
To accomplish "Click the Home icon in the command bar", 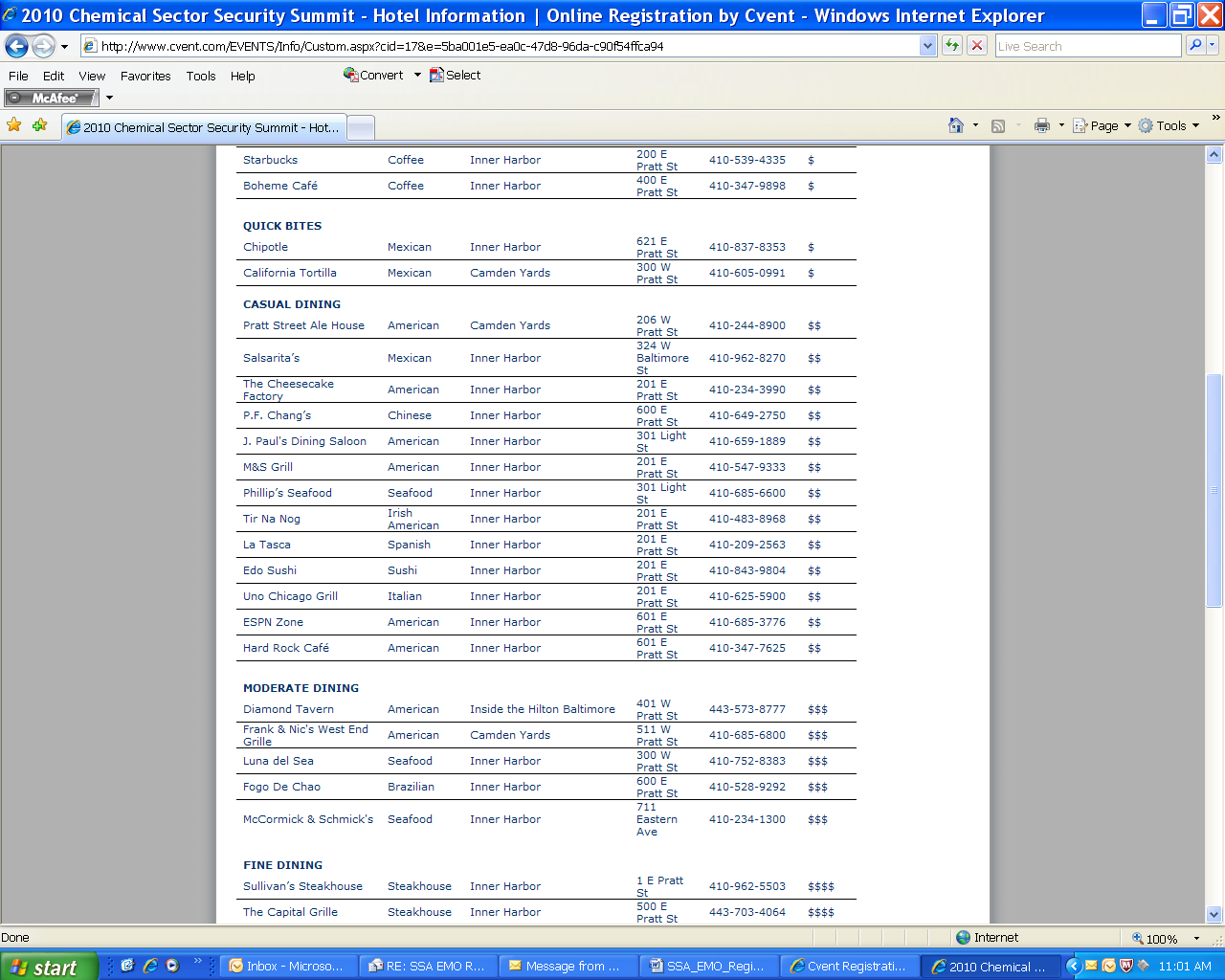I will tap(955, 125).
